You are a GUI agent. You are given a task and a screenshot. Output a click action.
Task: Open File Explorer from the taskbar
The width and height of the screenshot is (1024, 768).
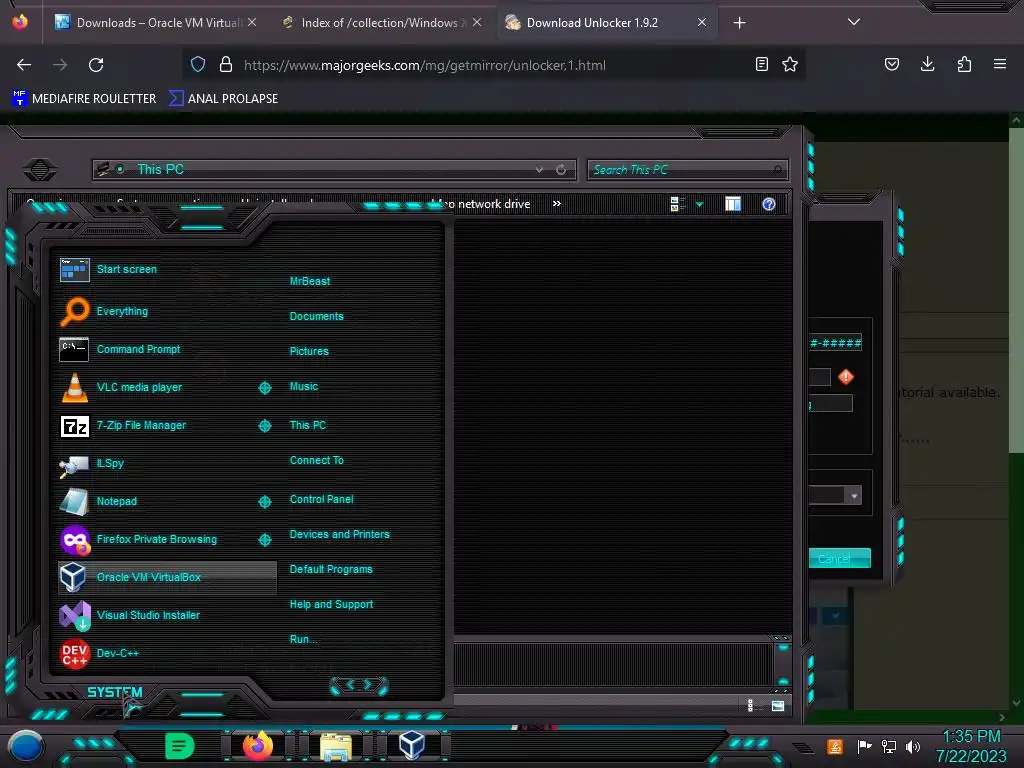336,747
